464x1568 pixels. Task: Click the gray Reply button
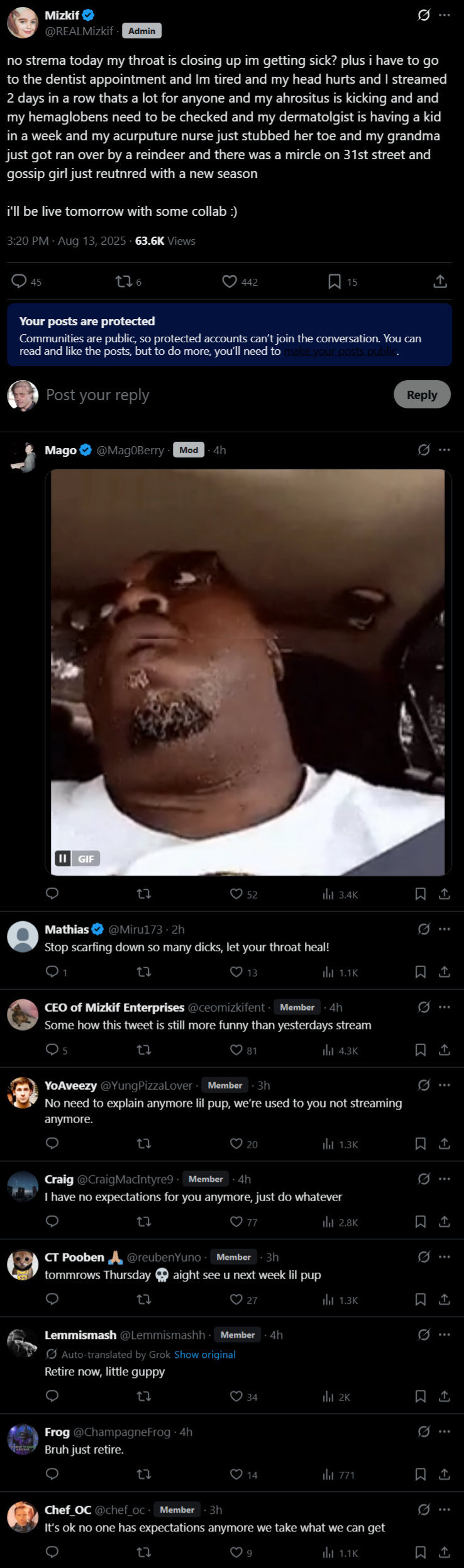click(x=422, y=395)
